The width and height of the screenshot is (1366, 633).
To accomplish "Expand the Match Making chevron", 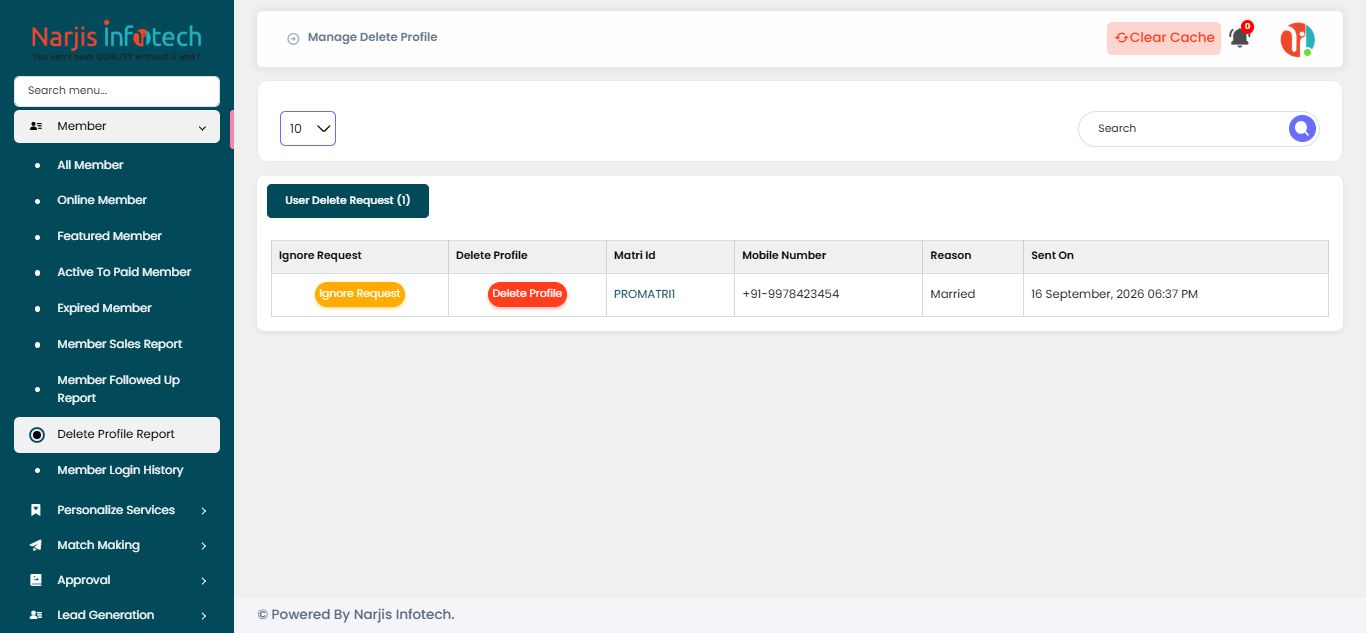I will pos(204,546).
